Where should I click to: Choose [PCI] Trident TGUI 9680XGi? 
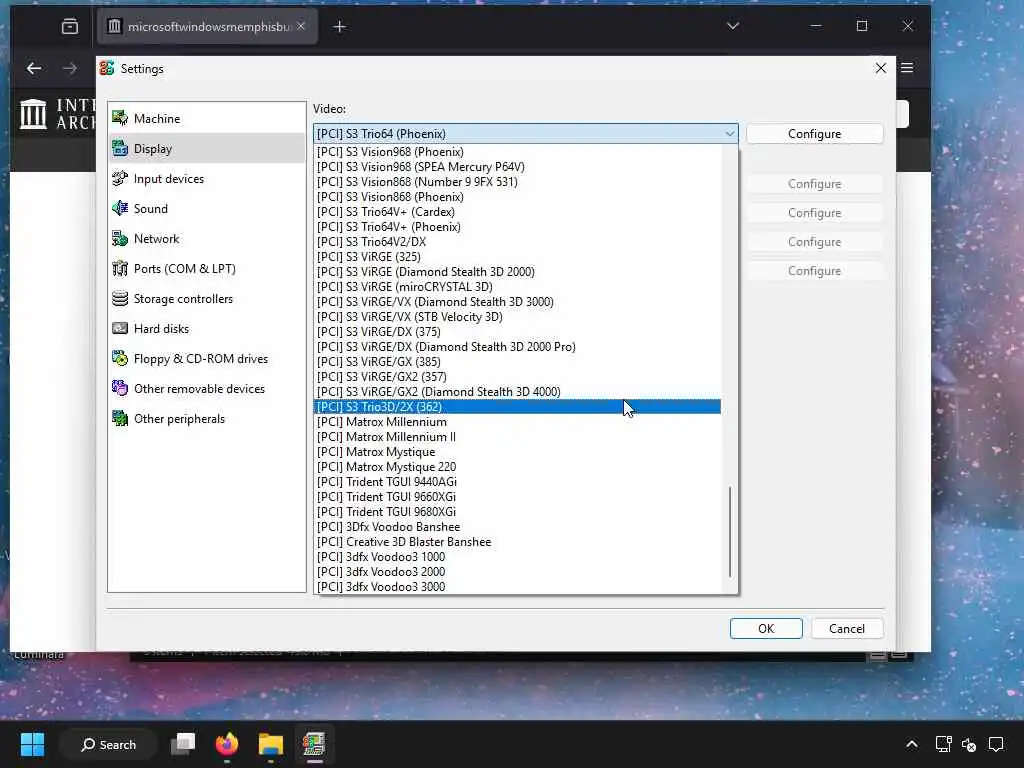(517, 512)
